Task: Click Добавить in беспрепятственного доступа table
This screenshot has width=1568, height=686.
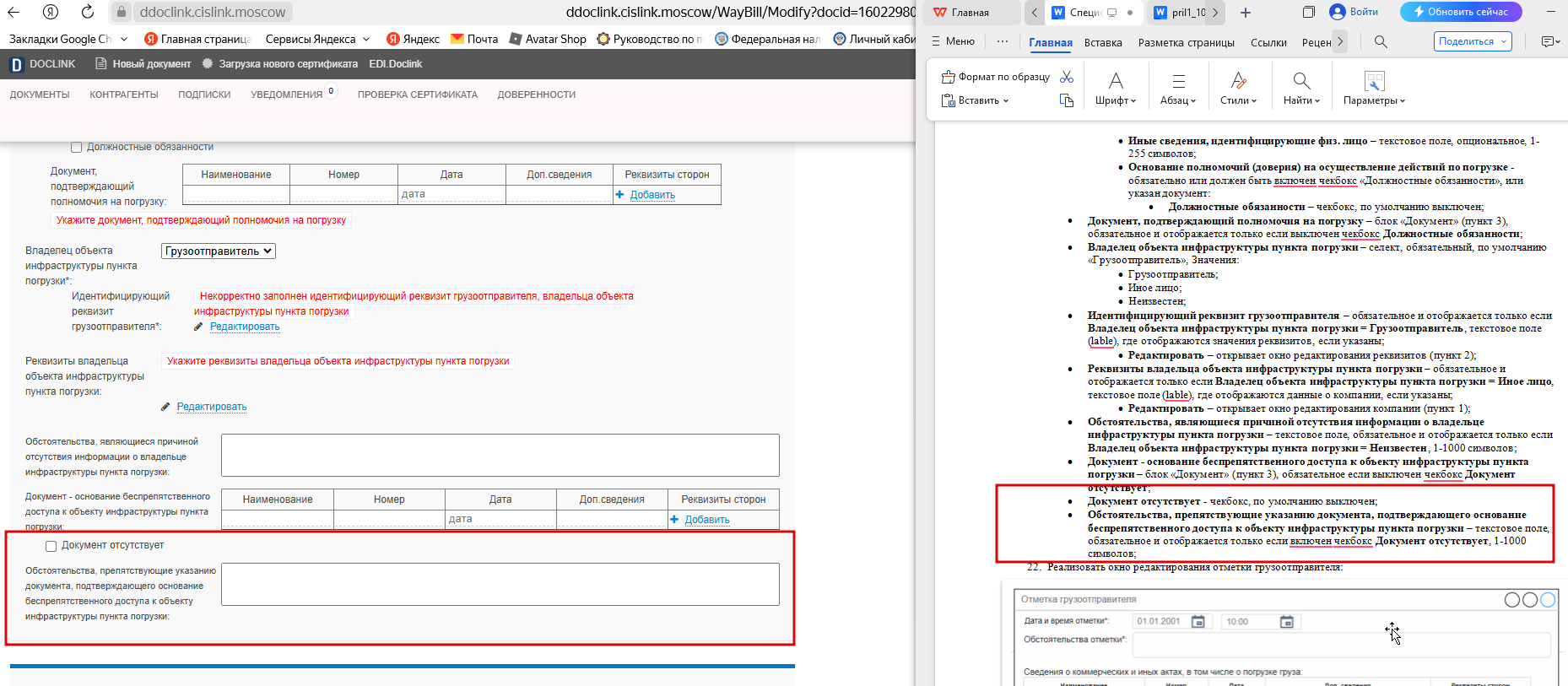Action: pos(707,520)
